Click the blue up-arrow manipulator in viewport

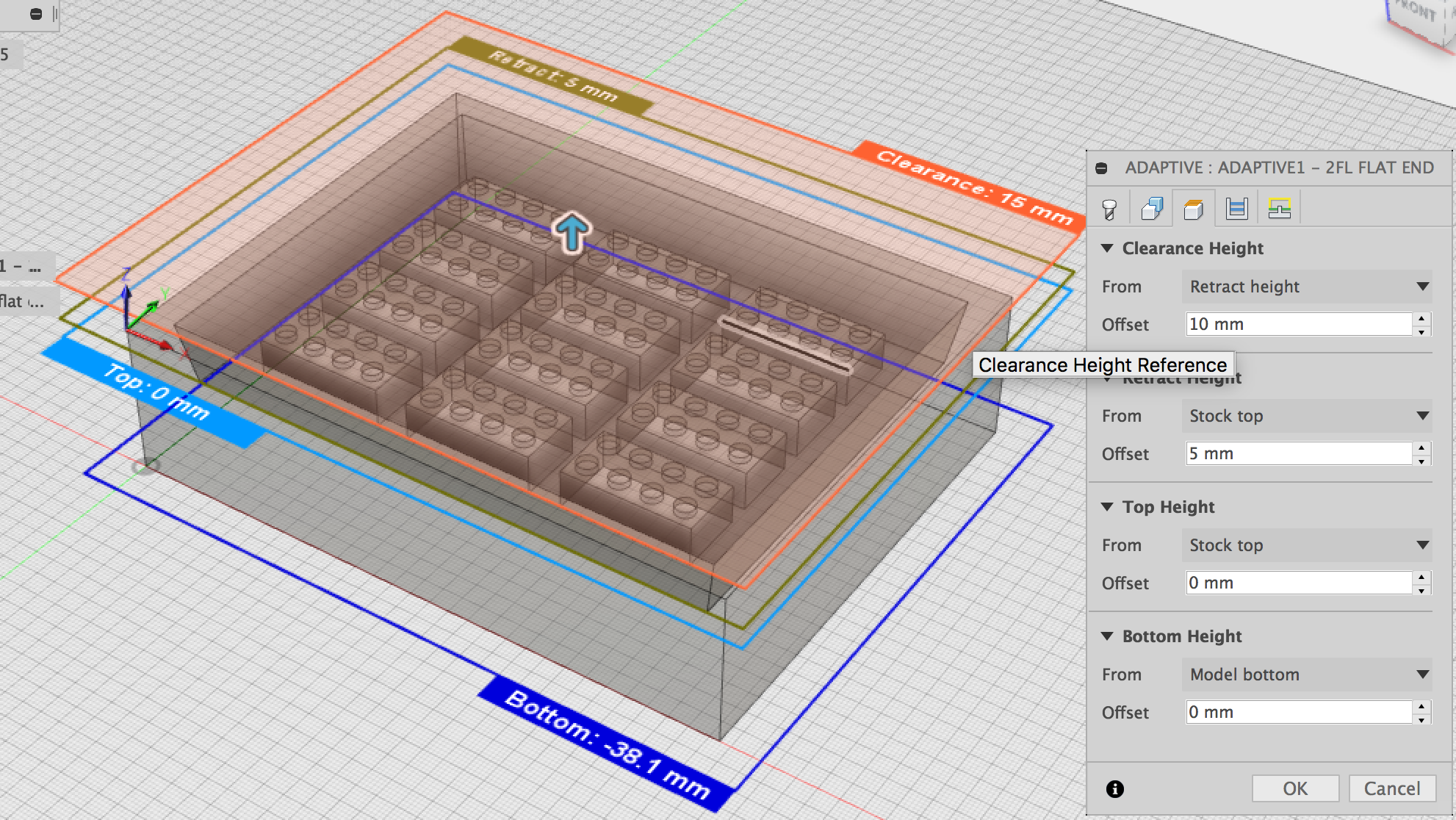pos(572,232)
